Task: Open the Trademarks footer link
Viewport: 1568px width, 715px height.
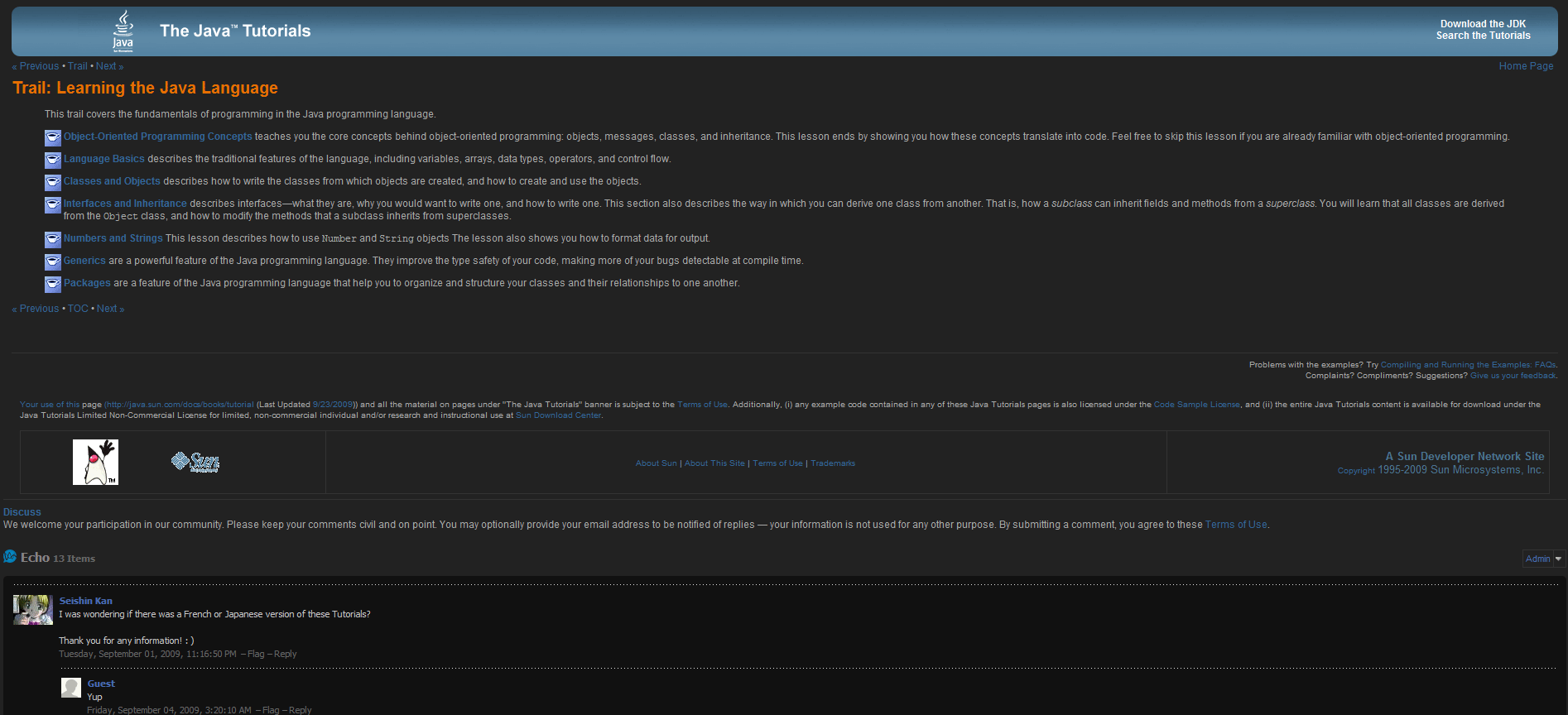Action: (833, 463)
